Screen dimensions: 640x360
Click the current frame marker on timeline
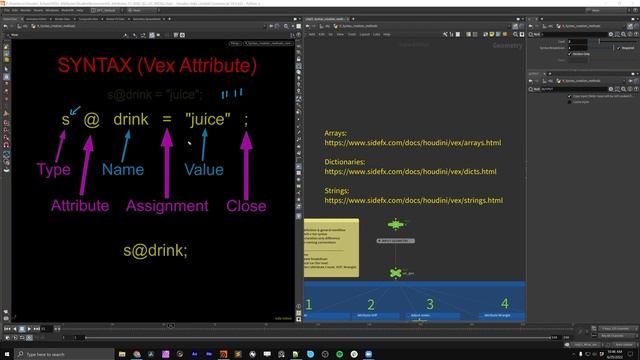coord(171,325)
